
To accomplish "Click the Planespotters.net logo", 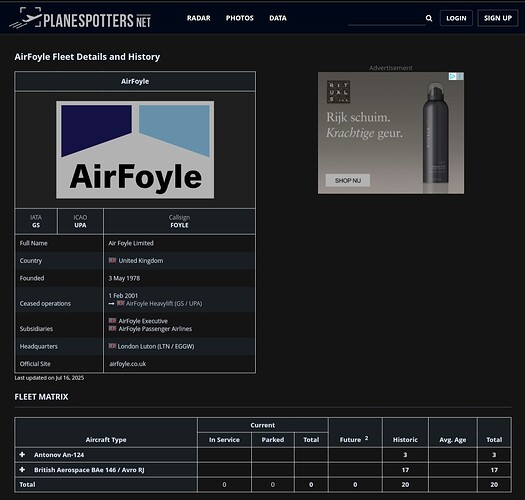I will coord(80,18).
